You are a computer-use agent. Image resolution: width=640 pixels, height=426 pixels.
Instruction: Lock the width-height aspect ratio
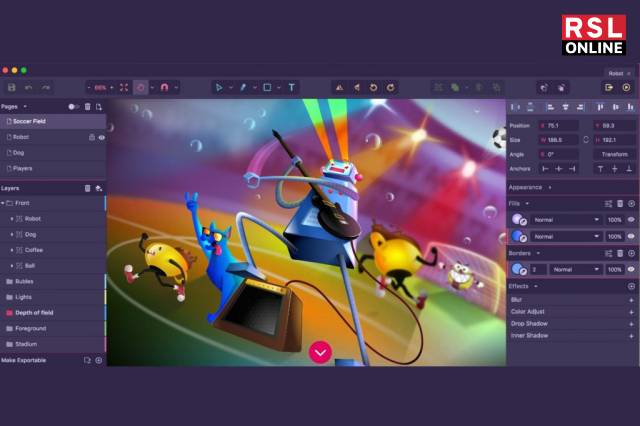pyautogui.click(x=586, y=140)
